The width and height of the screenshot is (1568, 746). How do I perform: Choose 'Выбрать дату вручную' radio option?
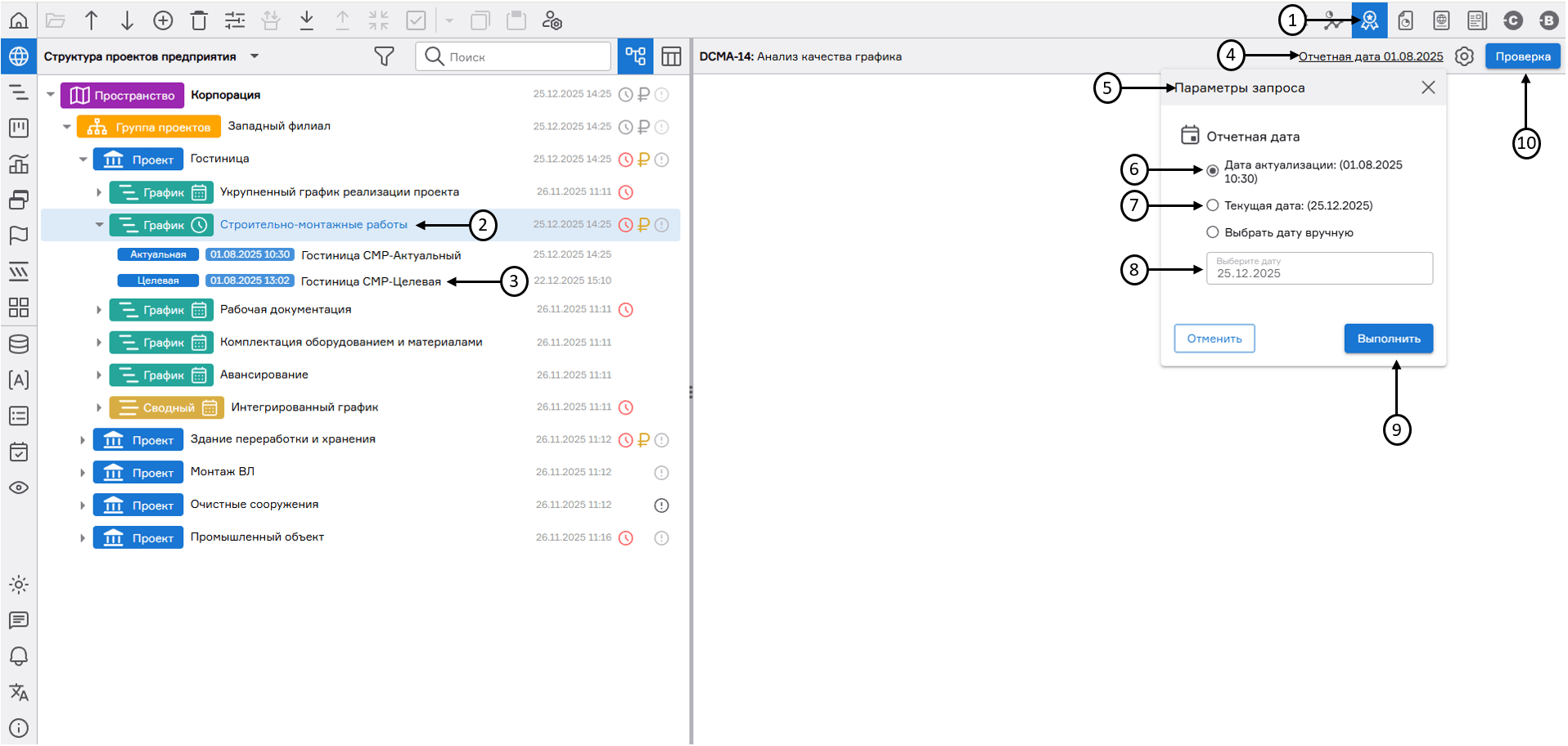(x=1213, y=232)
